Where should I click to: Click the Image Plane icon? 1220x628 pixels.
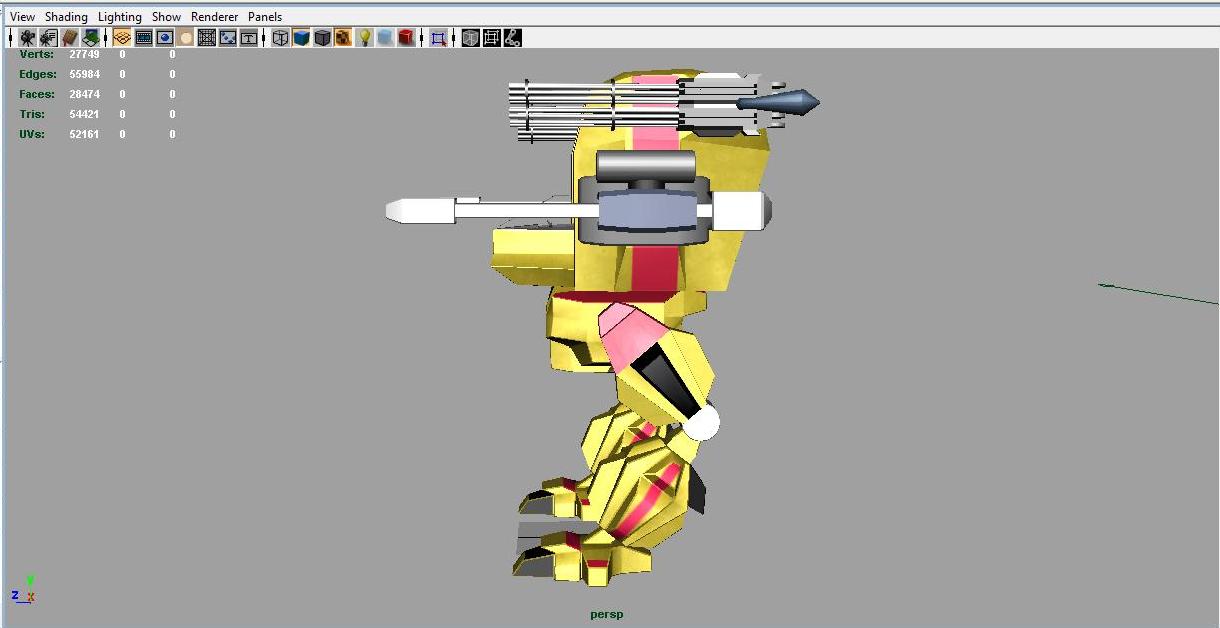tap(90, 38)
